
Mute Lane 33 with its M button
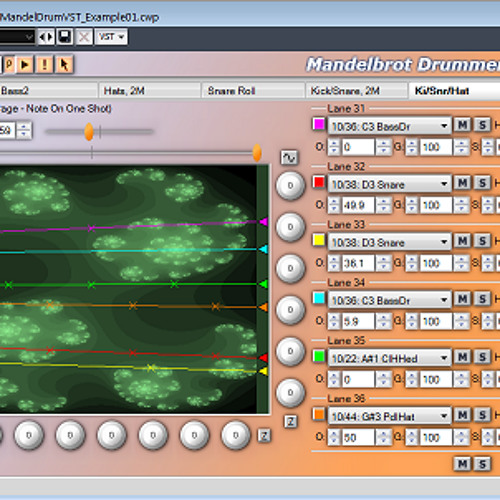tap(463, 241)
